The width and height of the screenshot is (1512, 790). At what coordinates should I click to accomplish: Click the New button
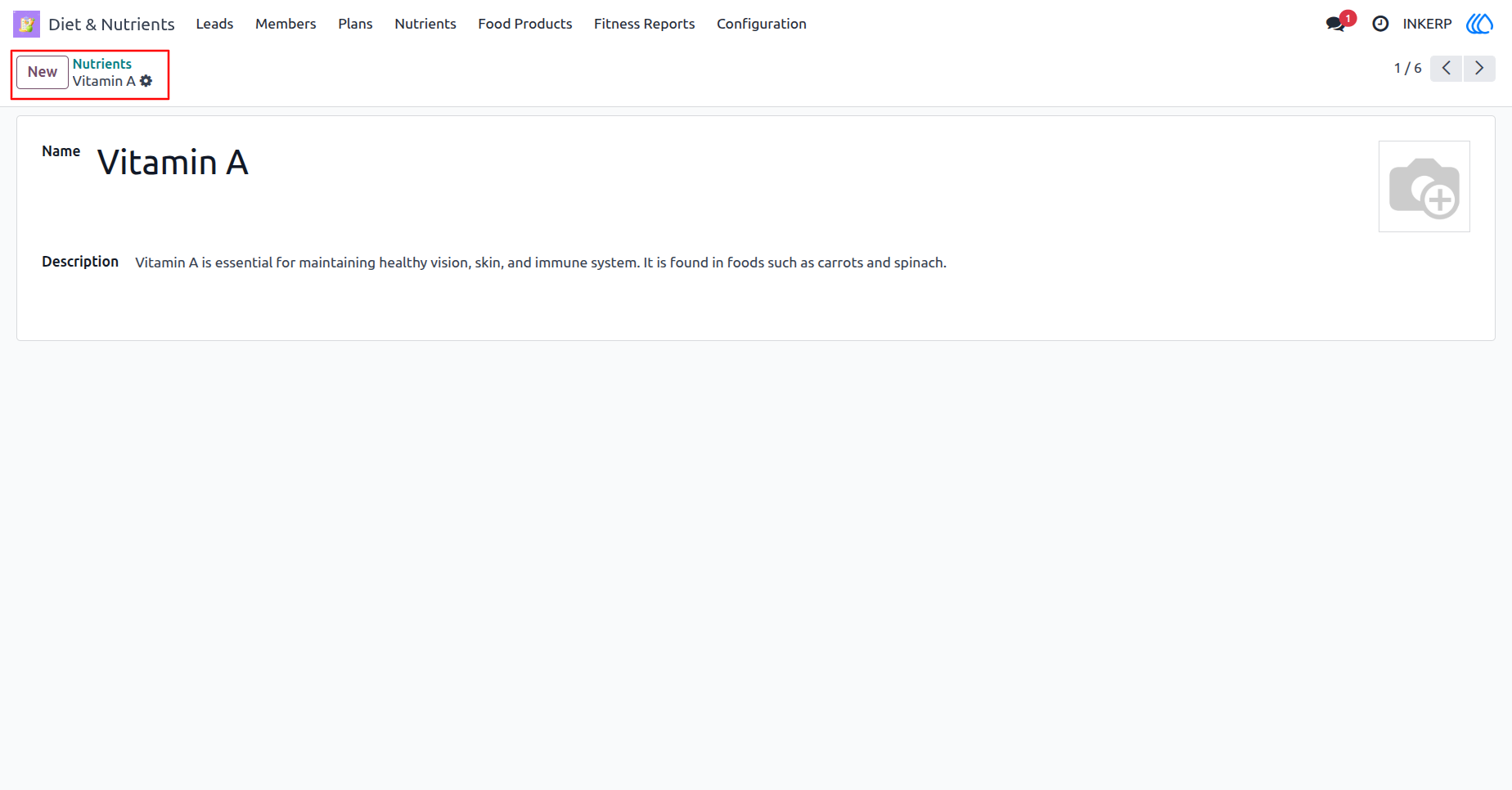43,72
